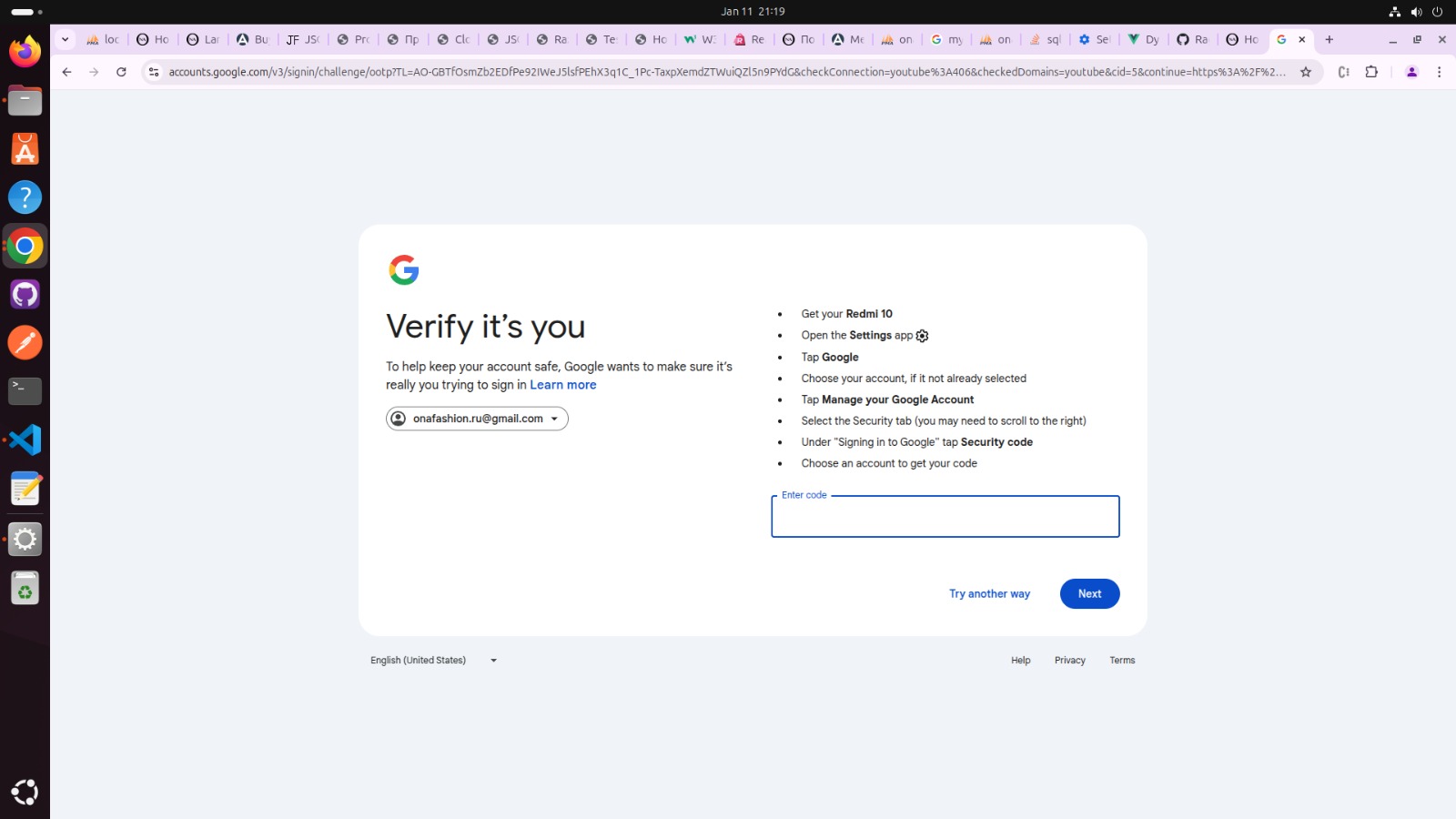
Task: Bookmark this page with the star icon
Action: point(1306,72)
